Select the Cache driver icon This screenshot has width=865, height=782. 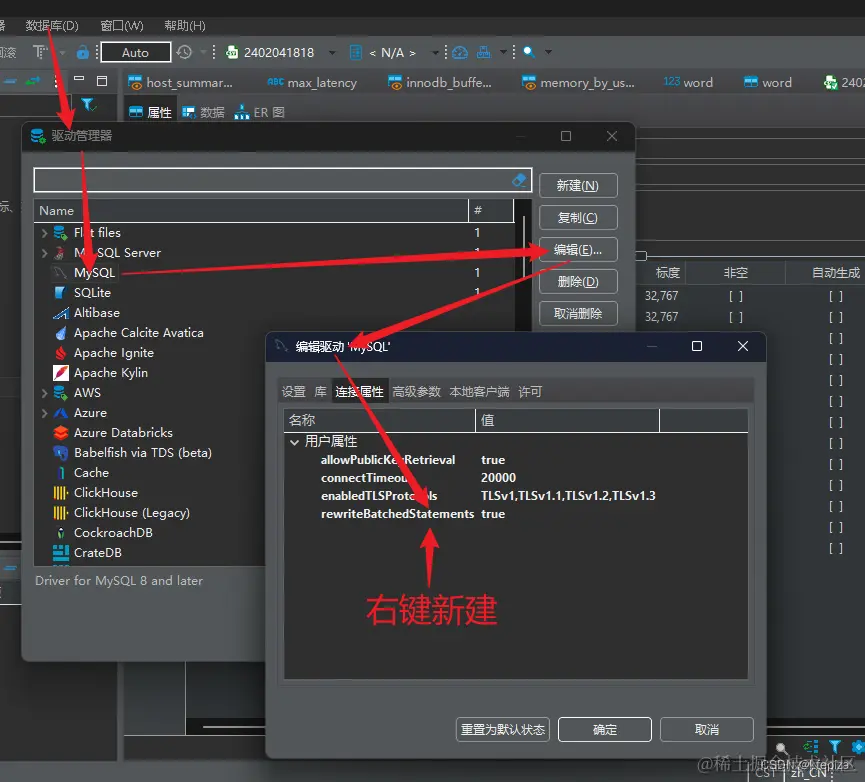[61, 473]
